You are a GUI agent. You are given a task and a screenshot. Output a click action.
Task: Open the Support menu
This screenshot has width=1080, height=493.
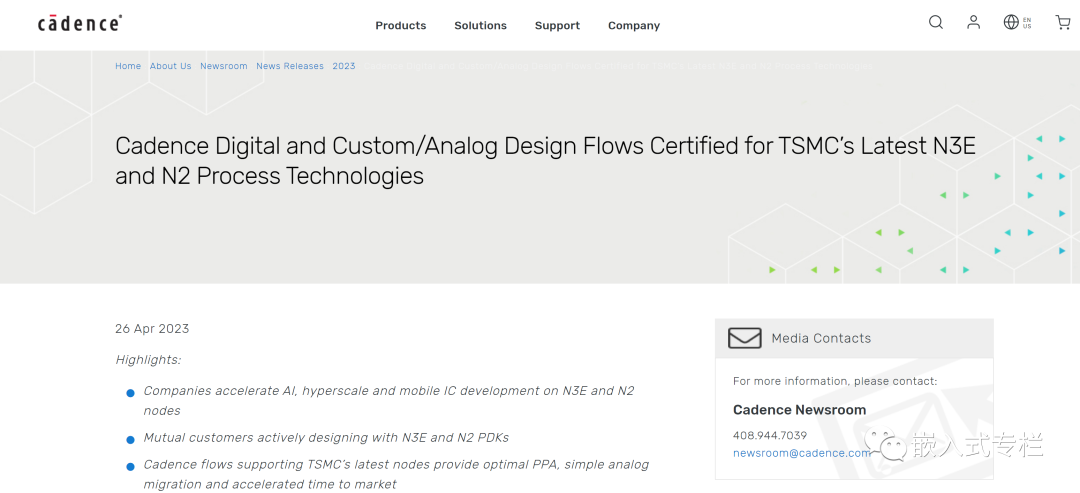coord(557,25)
